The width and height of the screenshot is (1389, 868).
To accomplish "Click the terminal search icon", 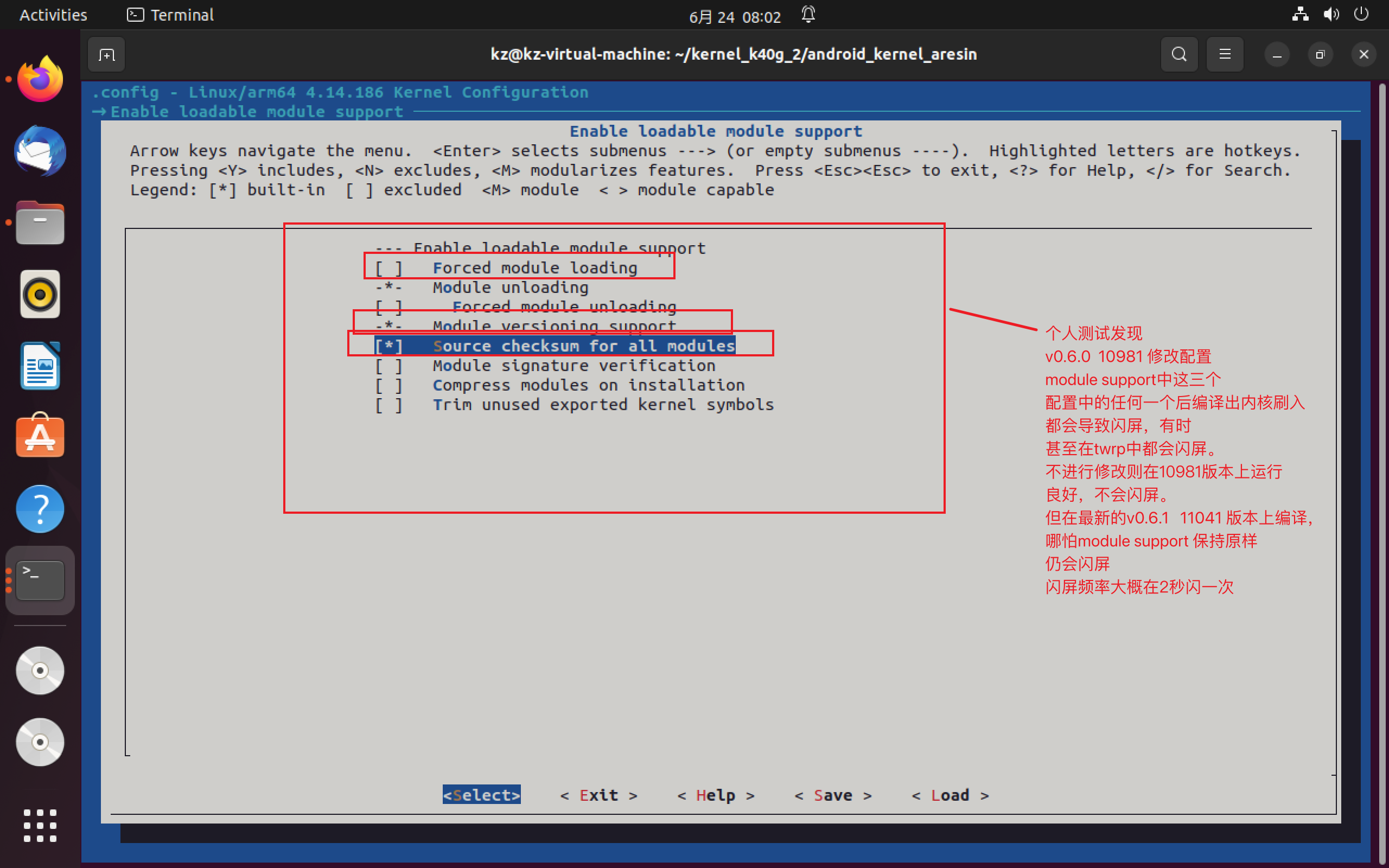I will (1179, 55).
